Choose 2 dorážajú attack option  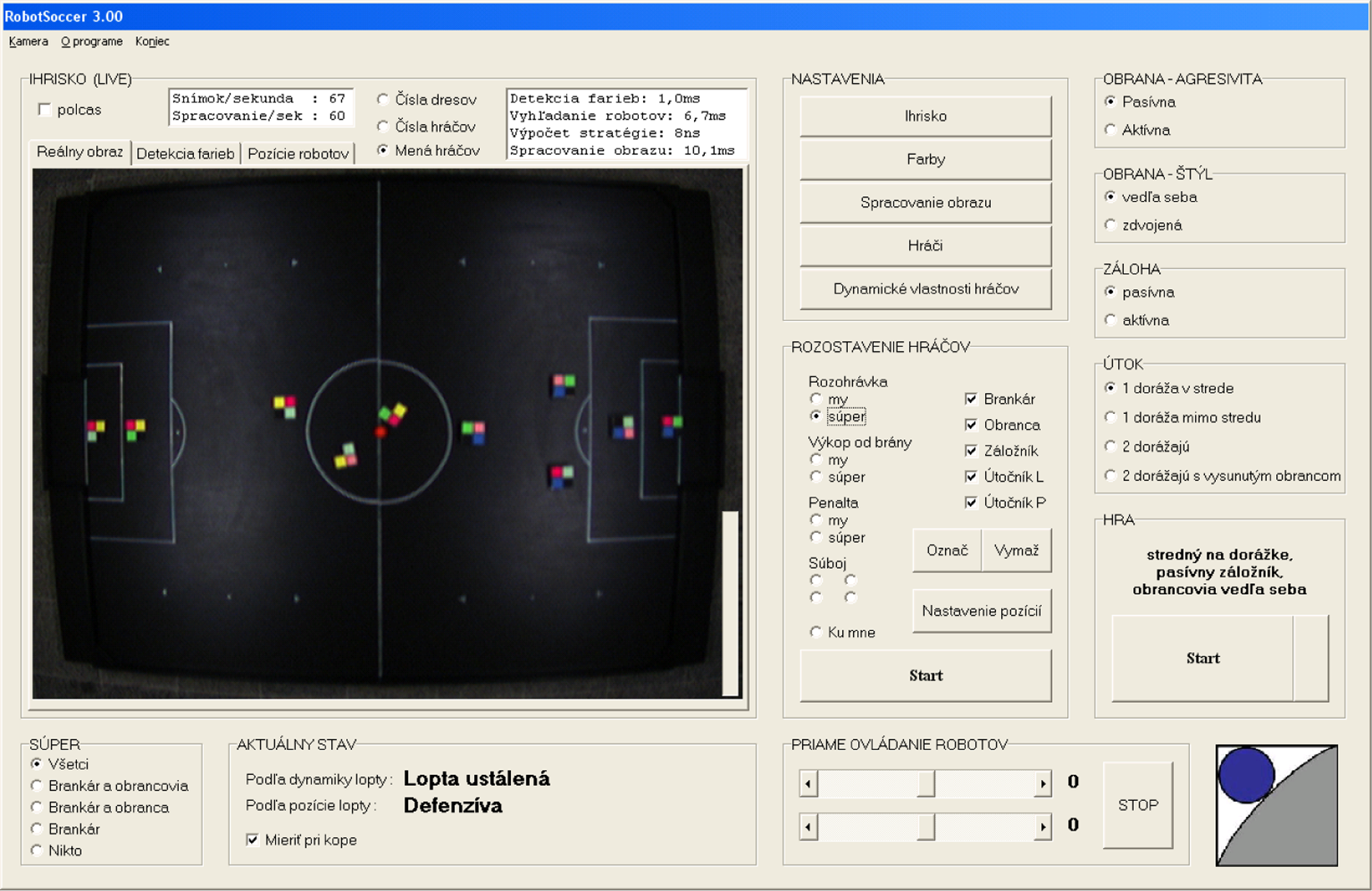[x=1110, y=447]
